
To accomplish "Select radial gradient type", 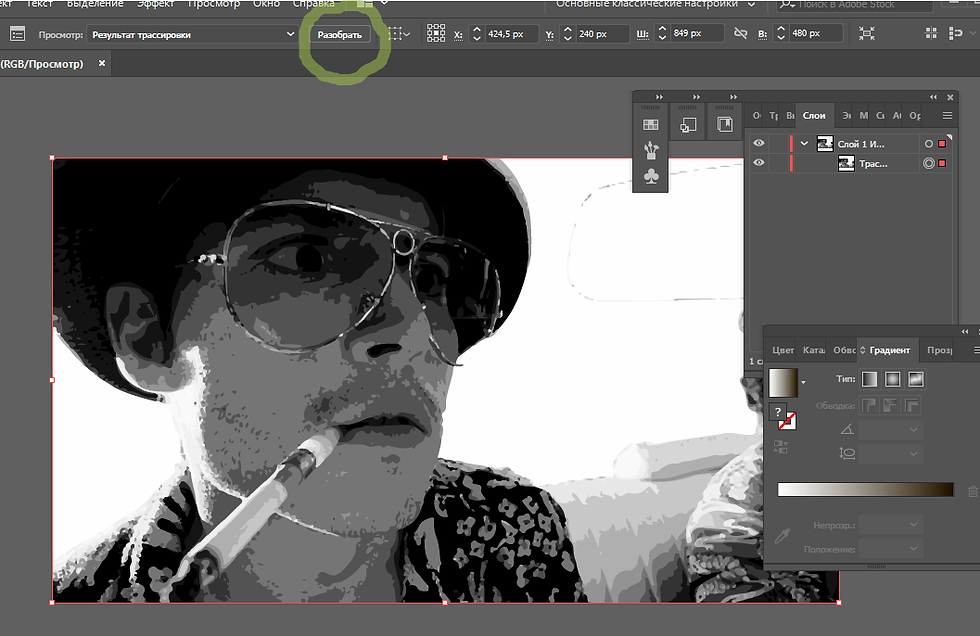I will 892,379.
